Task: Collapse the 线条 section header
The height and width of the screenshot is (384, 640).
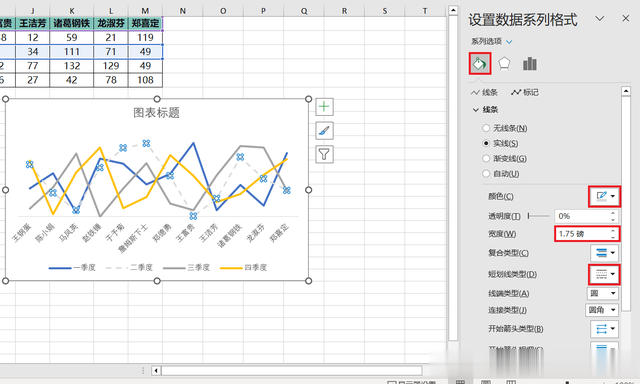Action: 485,109
